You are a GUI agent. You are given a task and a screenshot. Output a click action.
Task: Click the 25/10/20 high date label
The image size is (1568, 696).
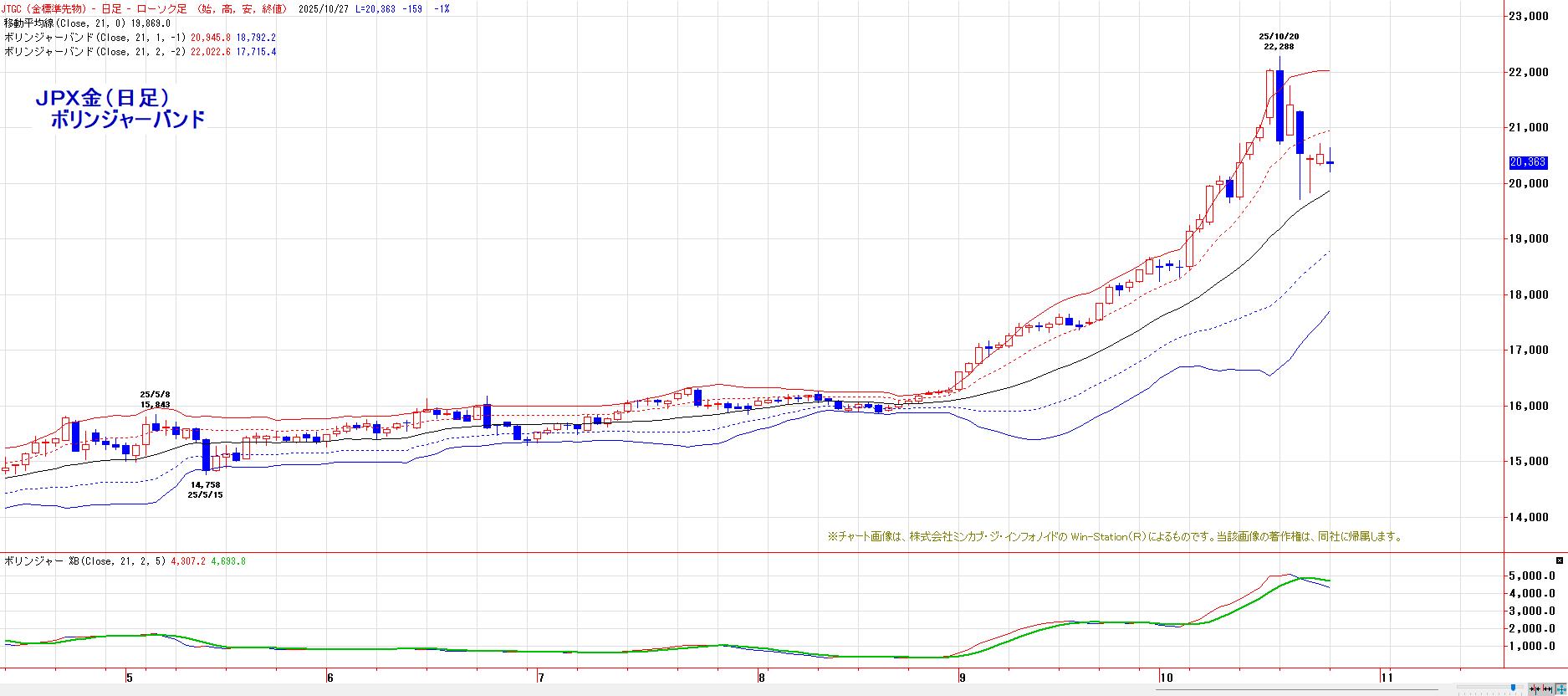pyautogui.click(x=1279, y=37)
